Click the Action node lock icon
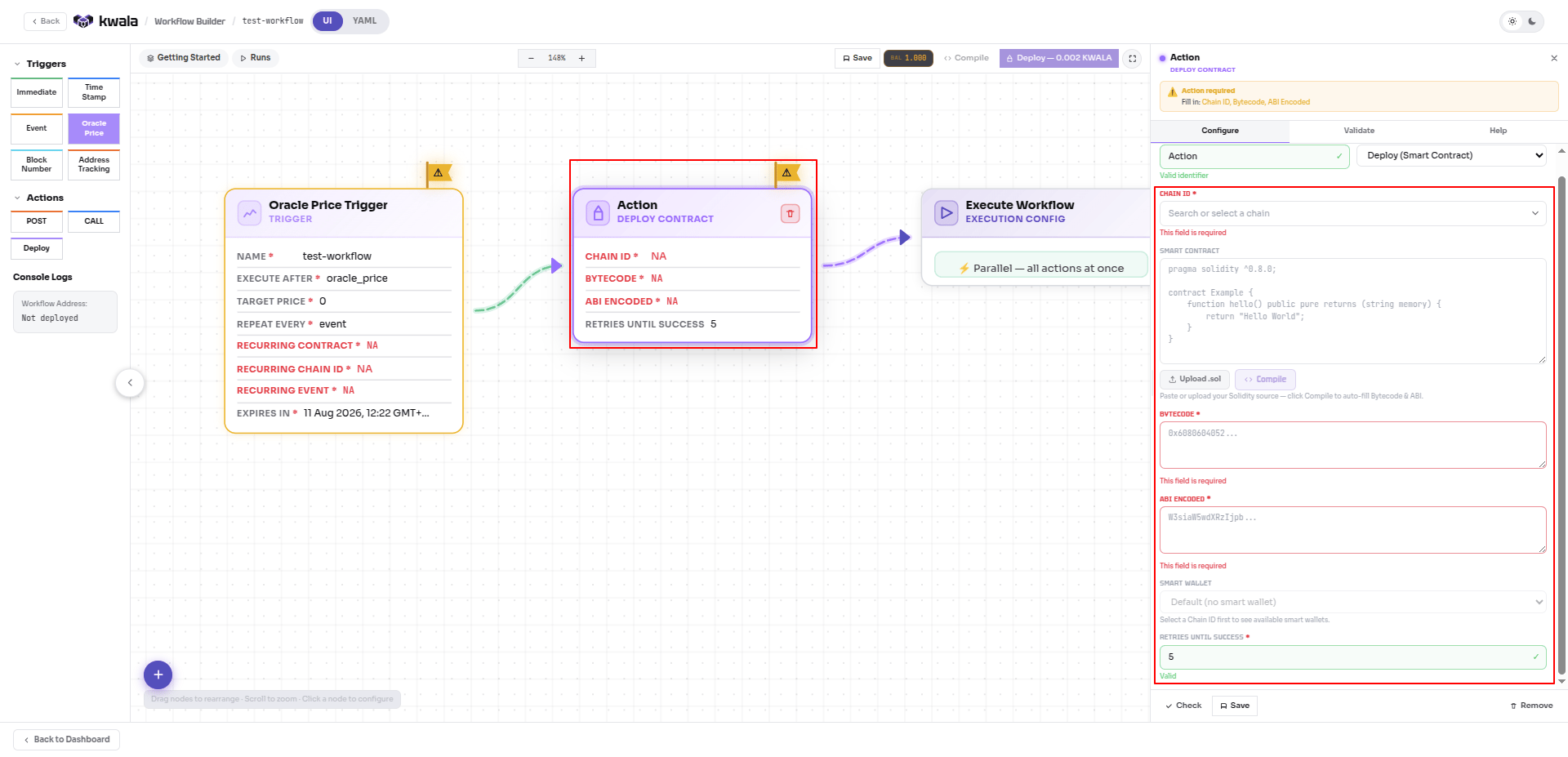Screen dimensions: 1568x757 point(598,213)
